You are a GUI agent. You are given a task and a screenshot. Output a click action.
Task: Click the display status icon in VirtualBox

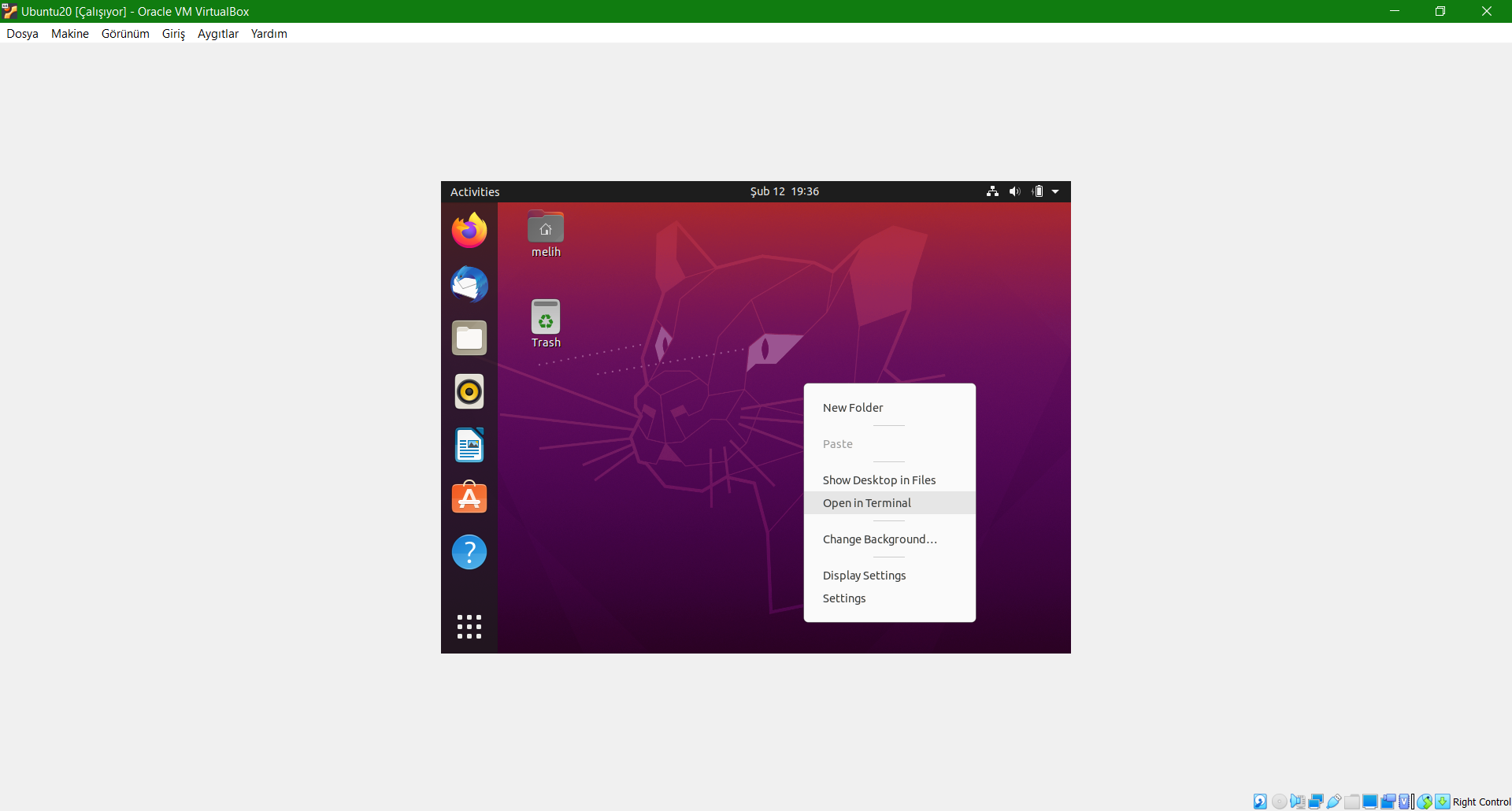[x=1370, y=802]
